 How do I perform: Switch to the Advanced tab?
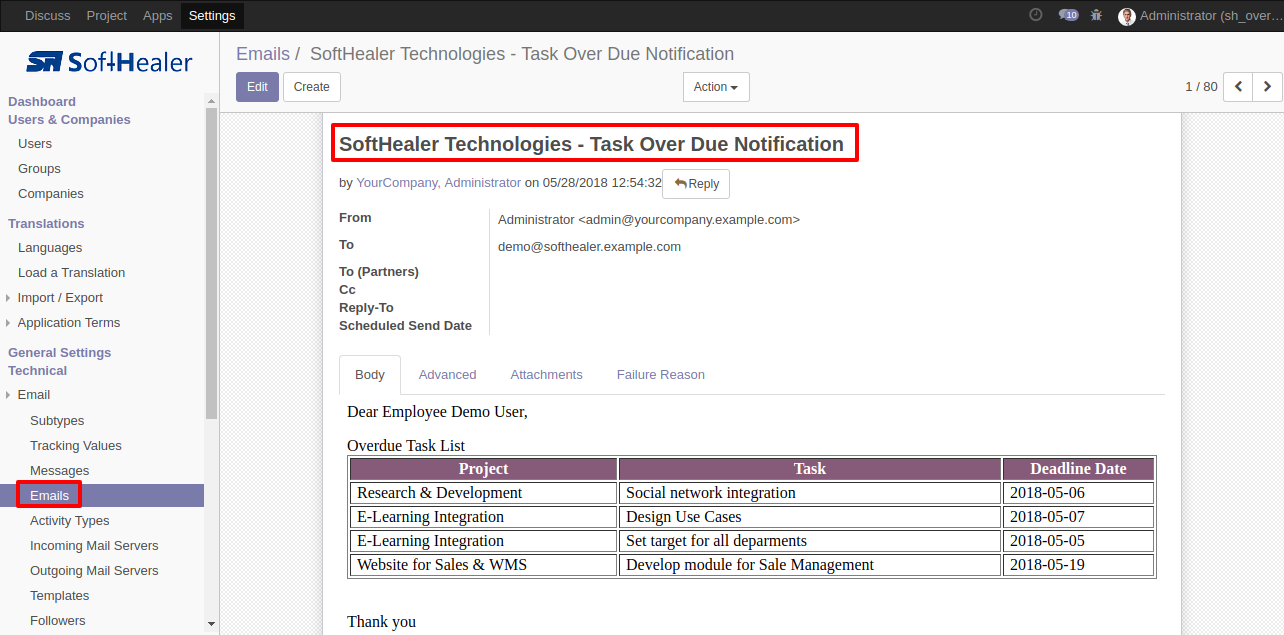[447, 375]
